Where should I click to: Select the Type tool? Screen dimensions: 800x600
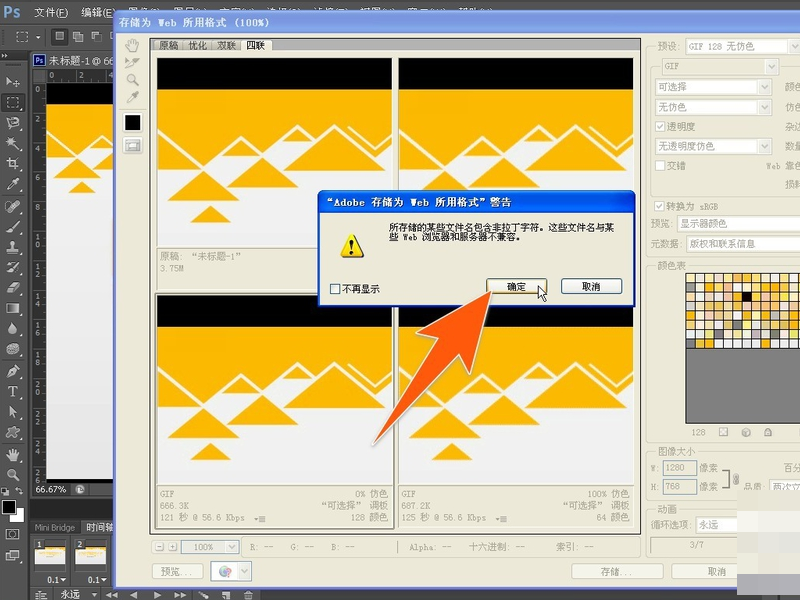pos(13,391)
